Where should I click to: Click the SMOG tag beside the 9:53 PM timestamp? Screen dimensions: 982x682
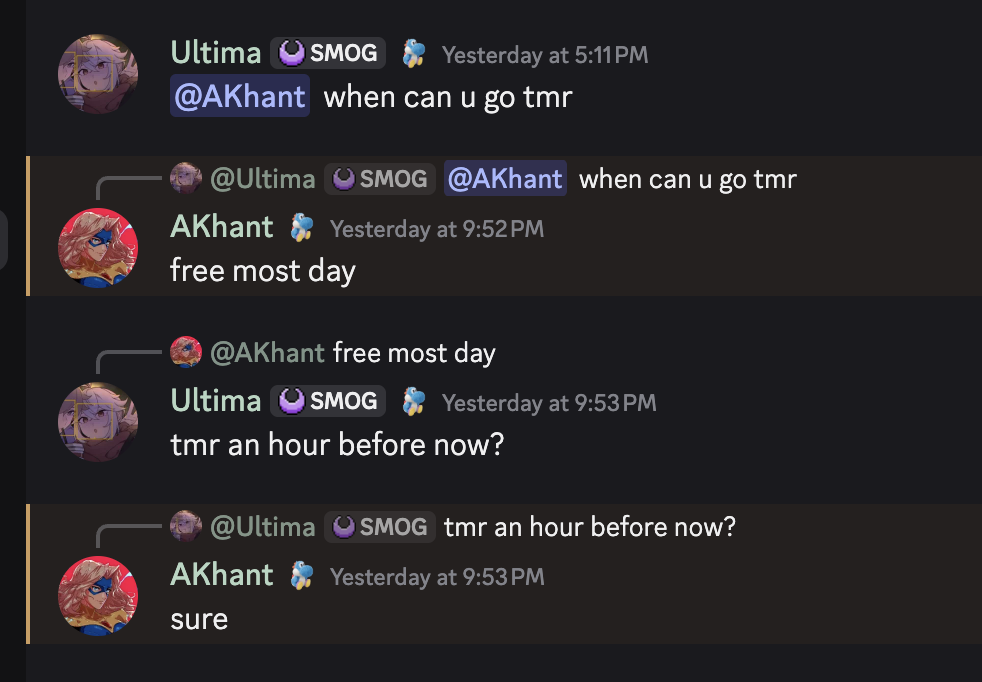tap(328, 401)
